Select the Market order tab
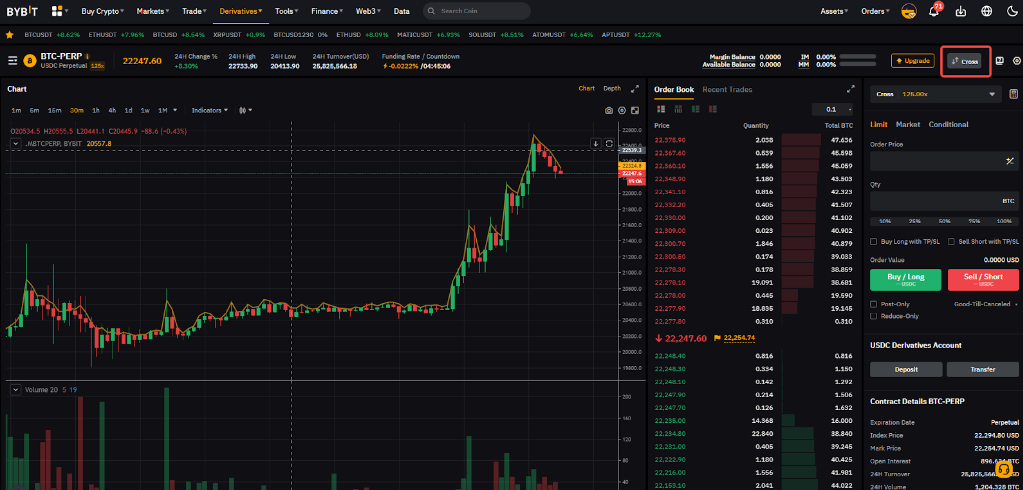This screenshot has height=490, width=1023. pos(908,124)
